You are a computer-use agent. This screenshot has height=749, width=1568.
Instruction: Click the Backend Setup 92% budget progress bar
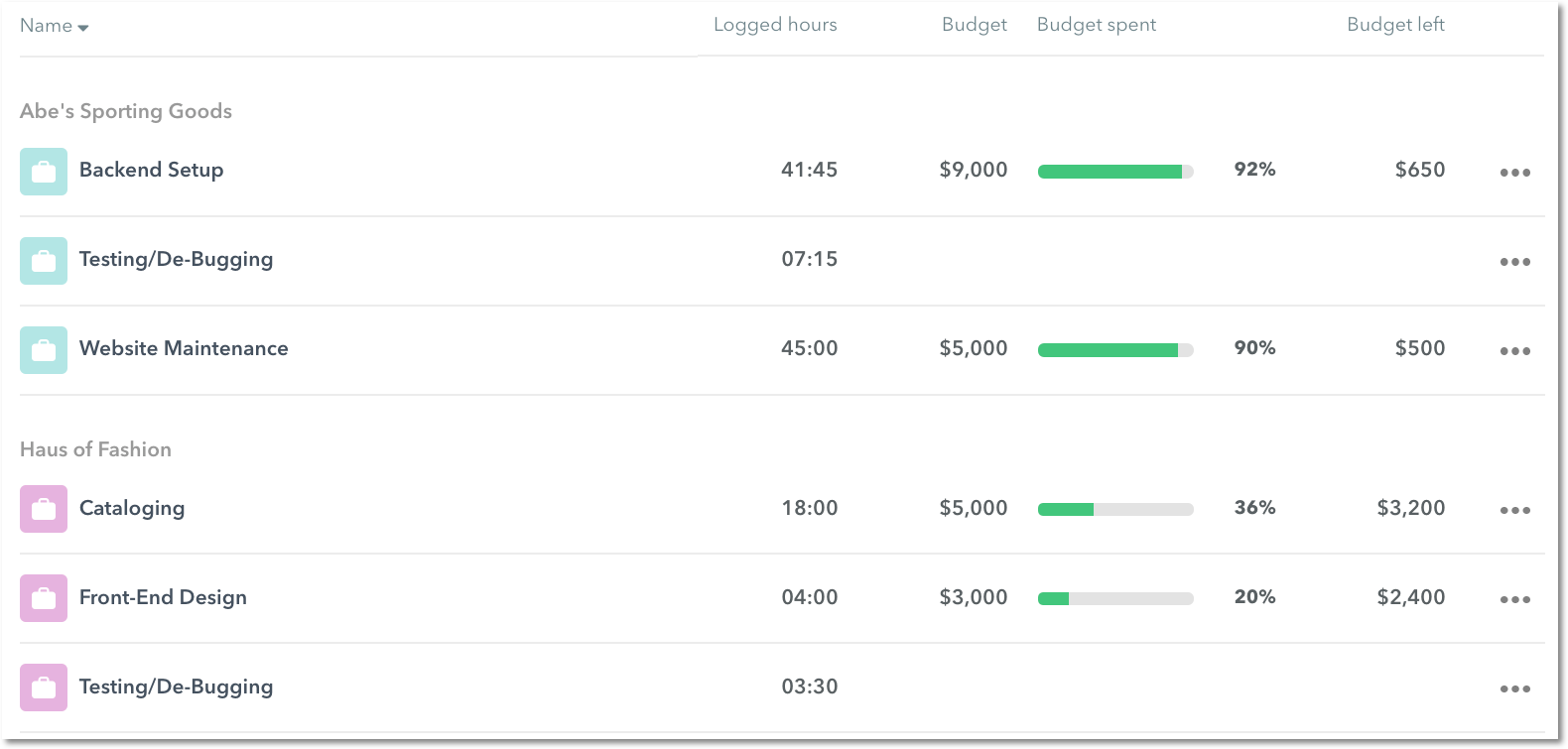tap(1115, 172)
